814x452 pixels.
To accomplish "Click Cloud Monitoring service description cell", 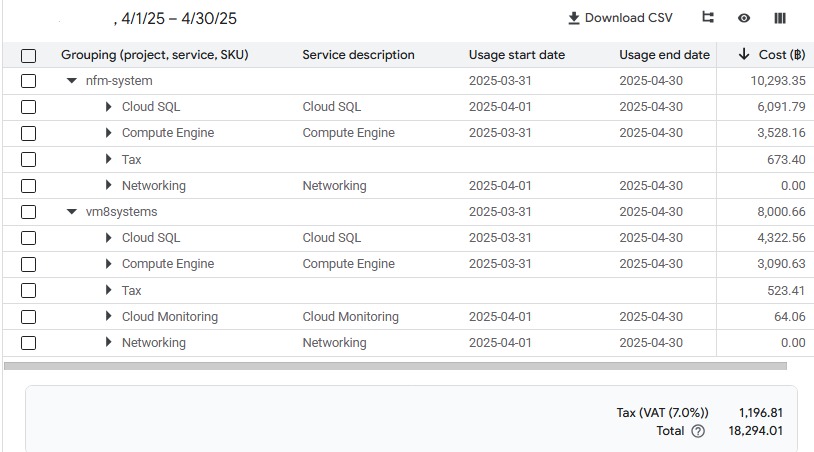I will tap(350, 317).
